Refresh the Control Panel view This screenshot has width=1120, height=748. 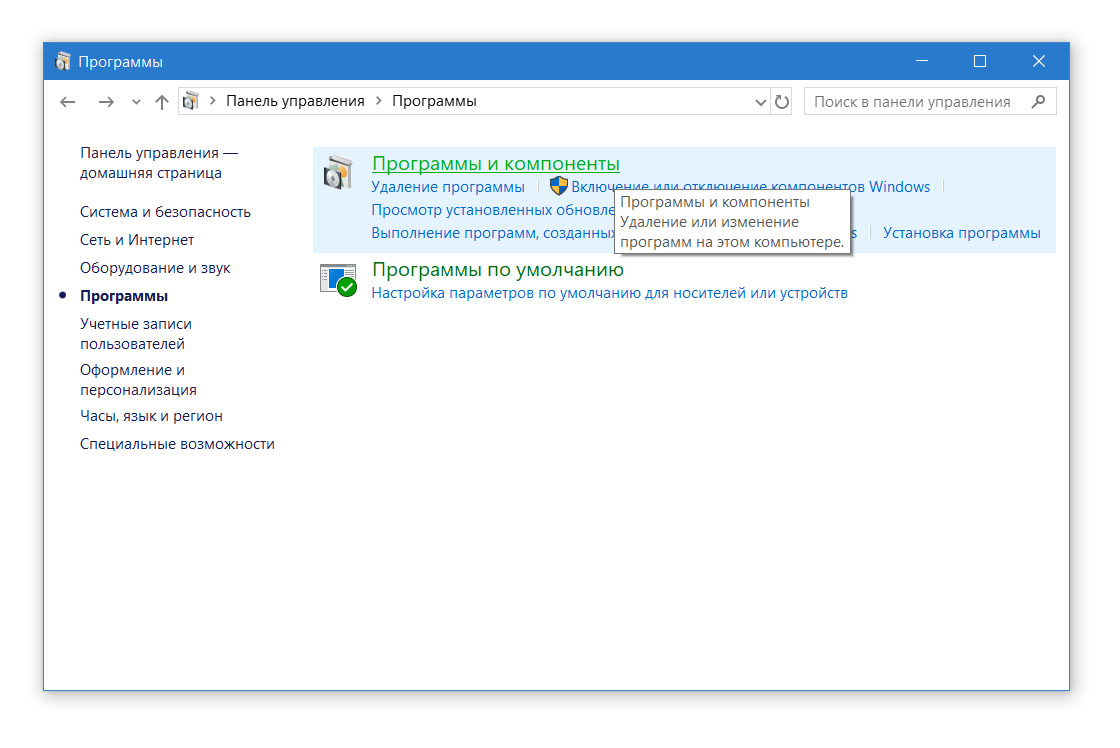tap(781, 102)
